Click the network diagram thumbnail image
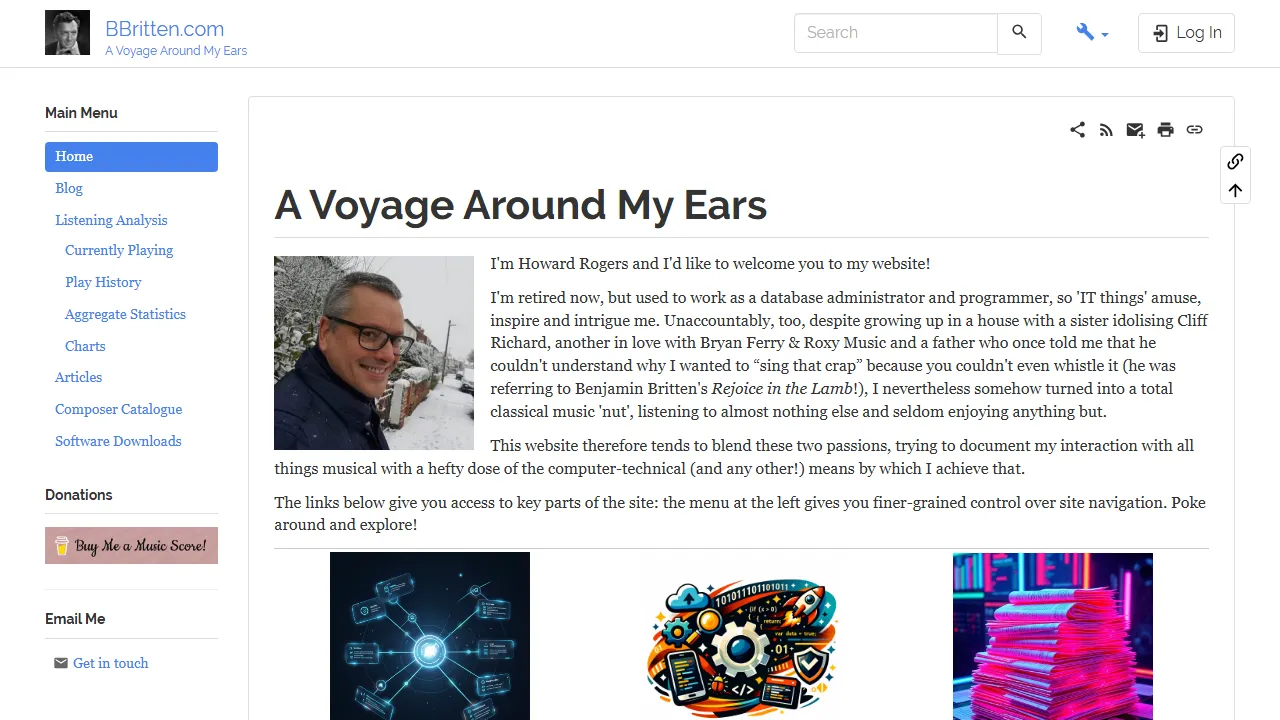Screen dimensions: 1280x720 (430, 636)
